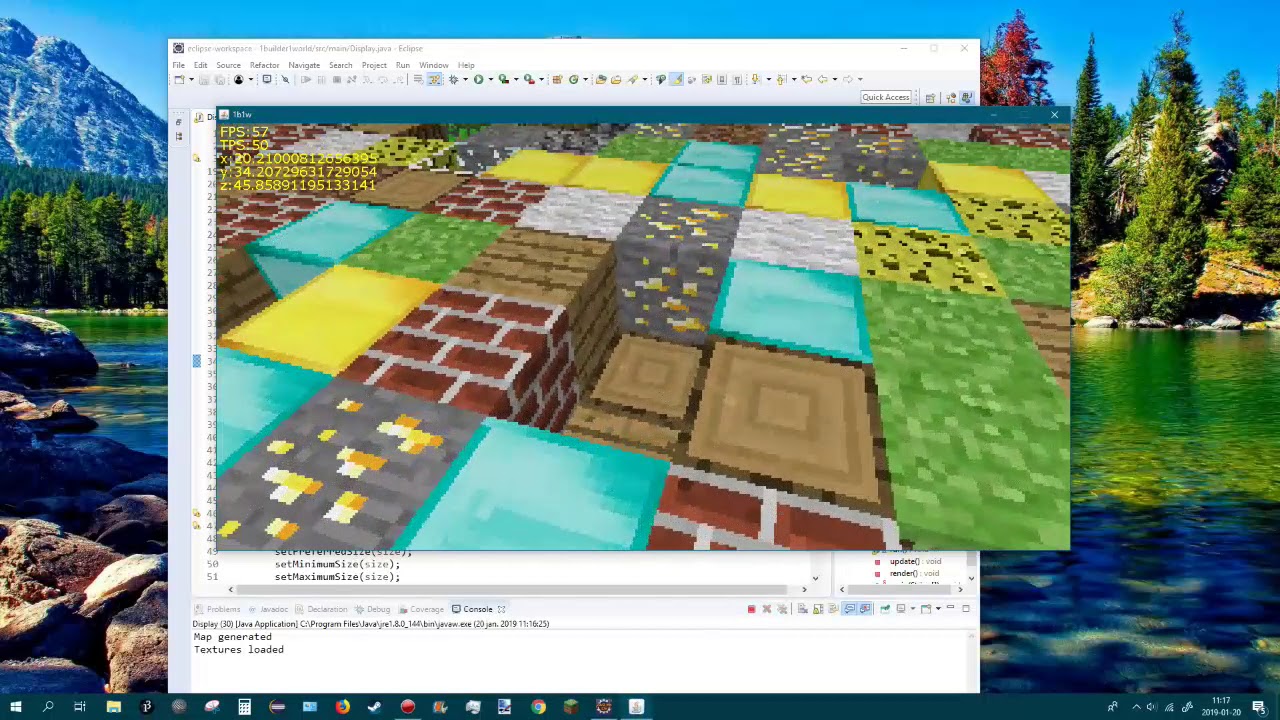This screenshot has height=720, width=1280.
Task: Switch to the Problems tab
Action: point(218,609)
